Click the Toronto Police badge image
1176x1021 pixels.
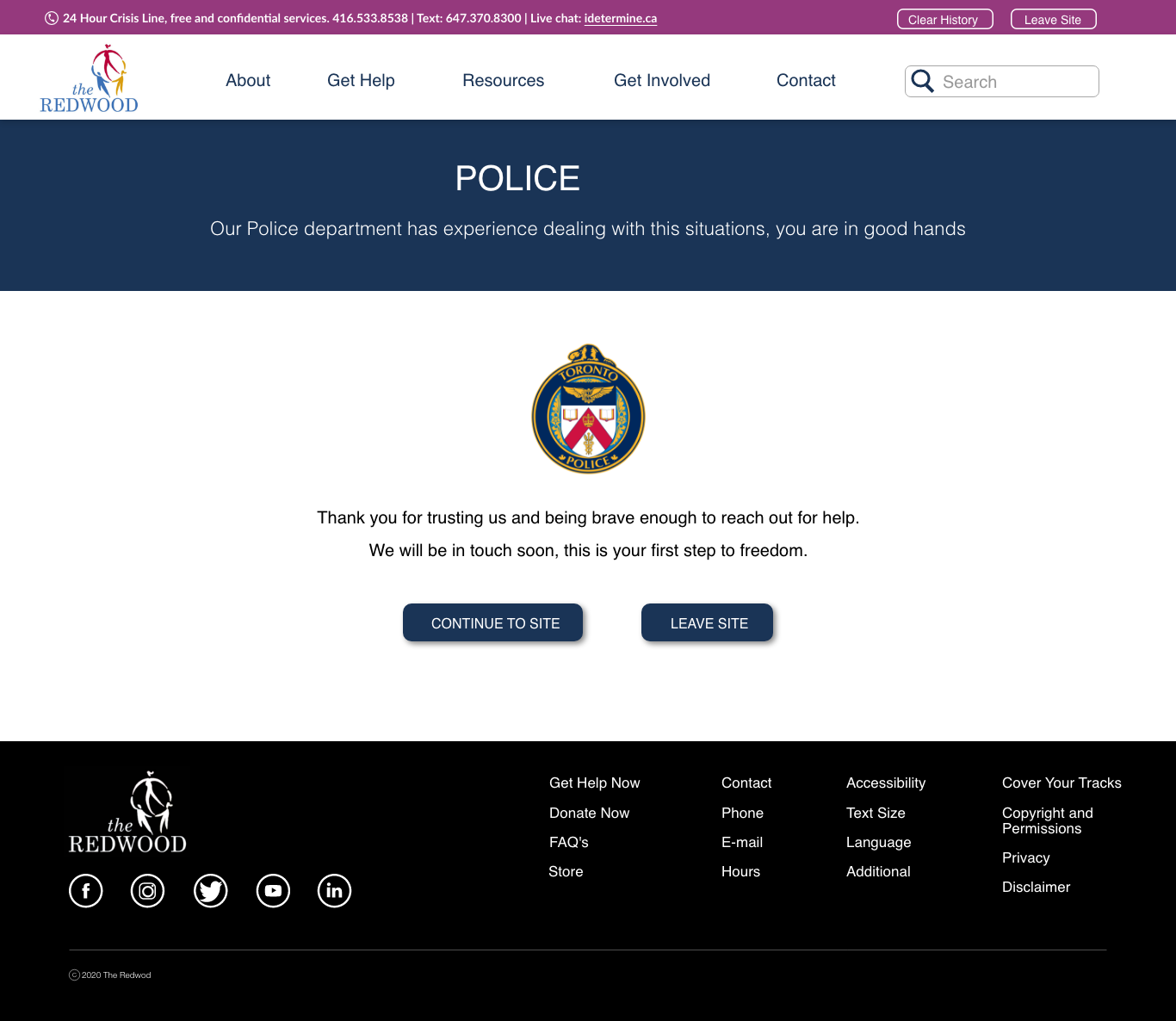click(x=589, y=409)
